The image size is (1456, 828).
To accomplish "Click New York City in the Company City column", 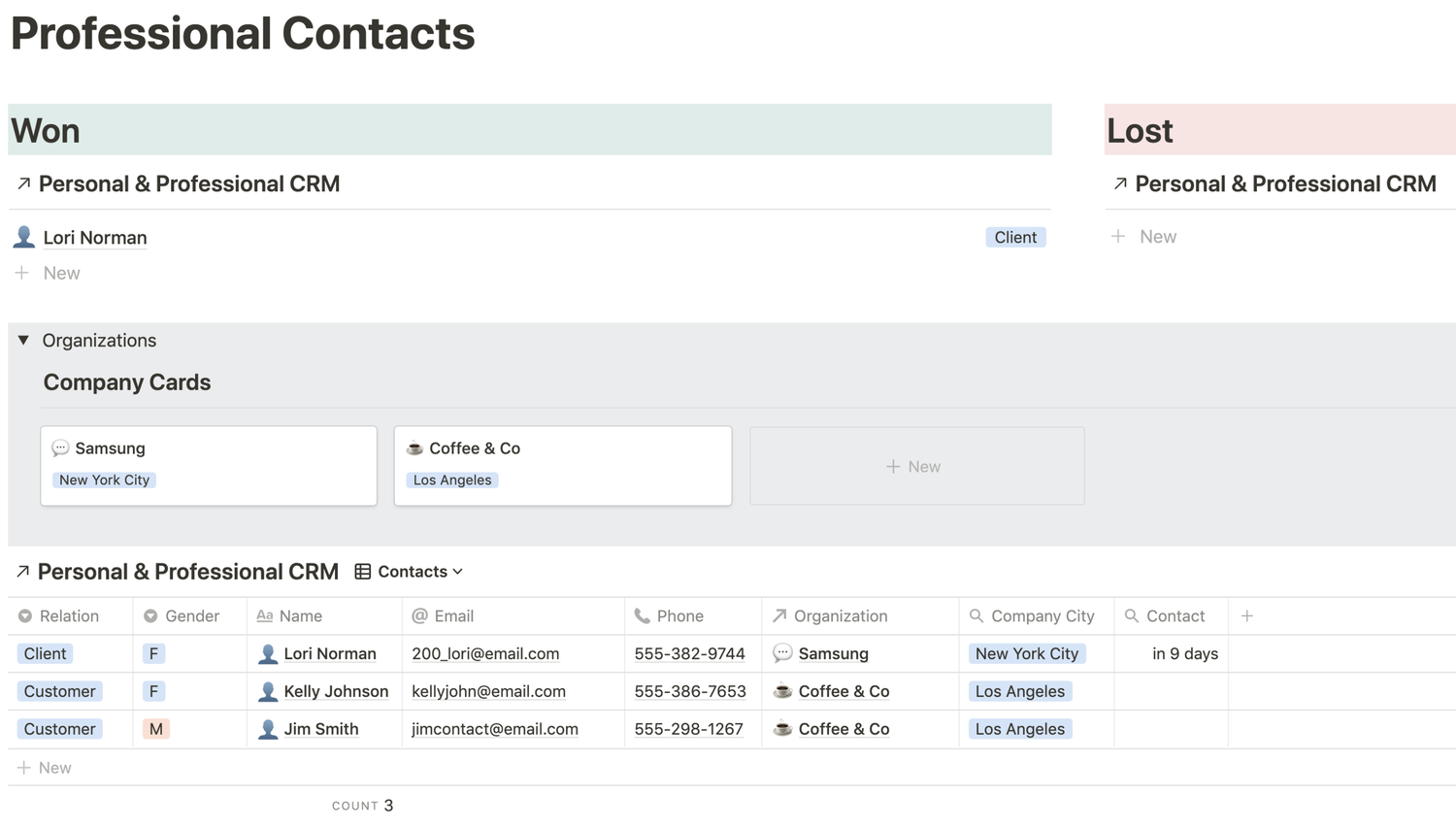I will (1027, 654).
